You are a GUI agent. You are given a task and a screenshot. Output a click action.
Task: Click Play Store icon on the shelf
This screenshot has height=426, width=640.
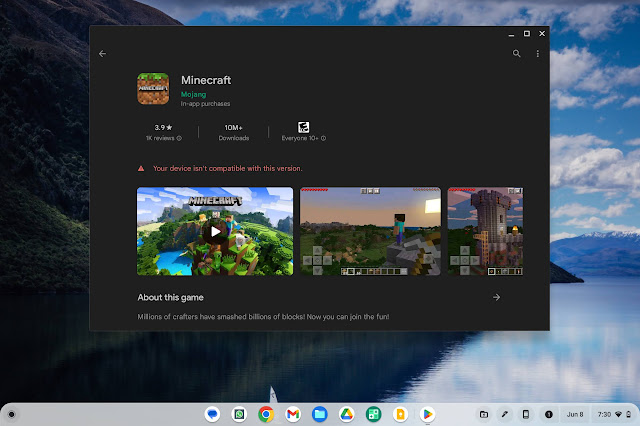tap(427, 415)
